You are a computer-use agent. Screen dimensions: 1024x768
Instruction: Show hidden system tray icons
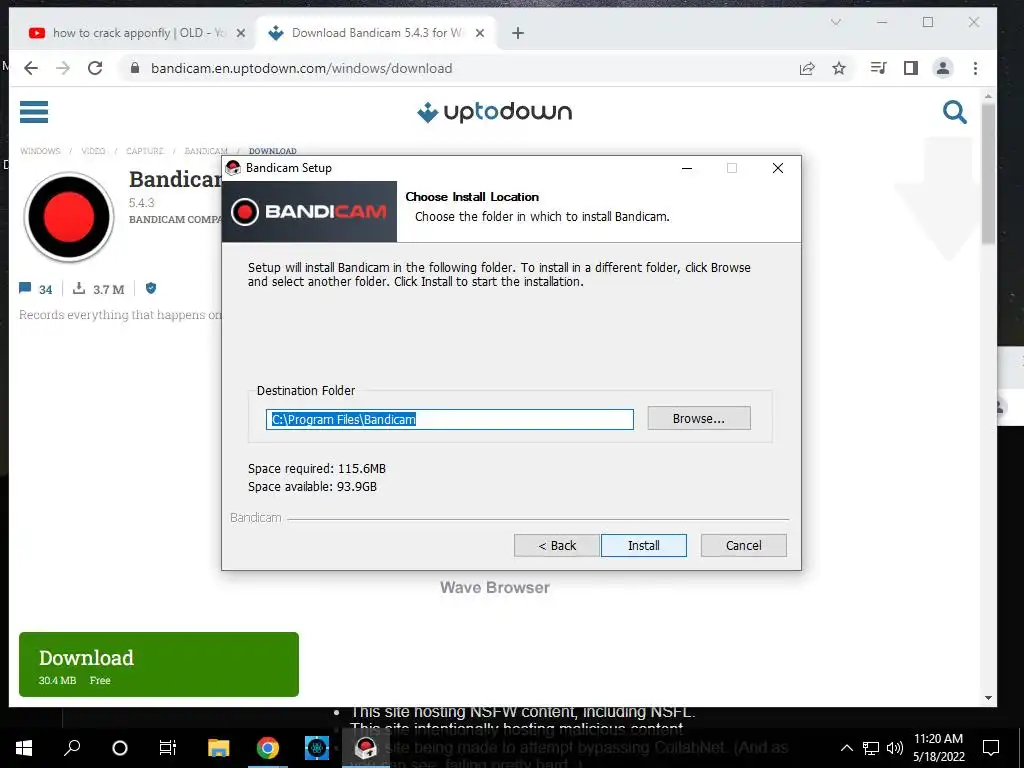click(846, 748)
